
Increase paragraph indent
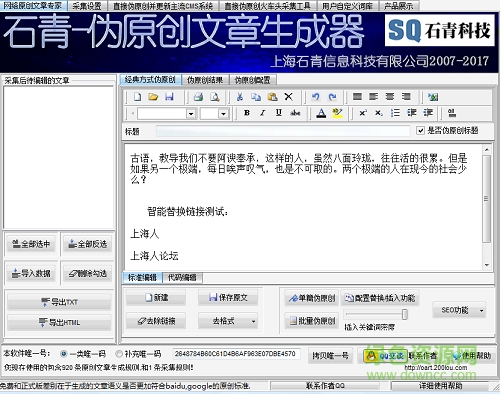[428, 113]
